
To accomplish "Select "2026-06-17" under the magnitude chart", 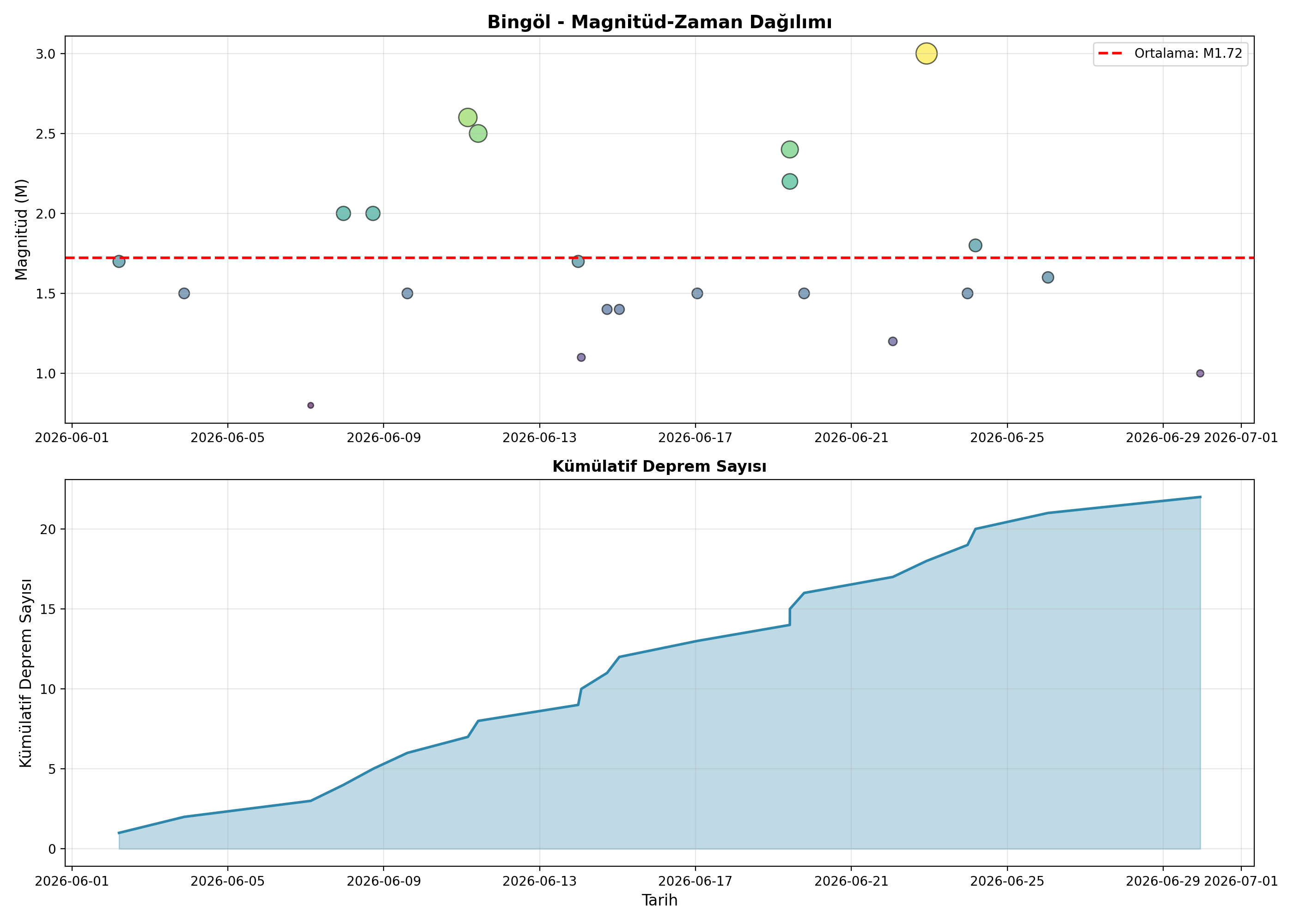I will tap(696, 438).
